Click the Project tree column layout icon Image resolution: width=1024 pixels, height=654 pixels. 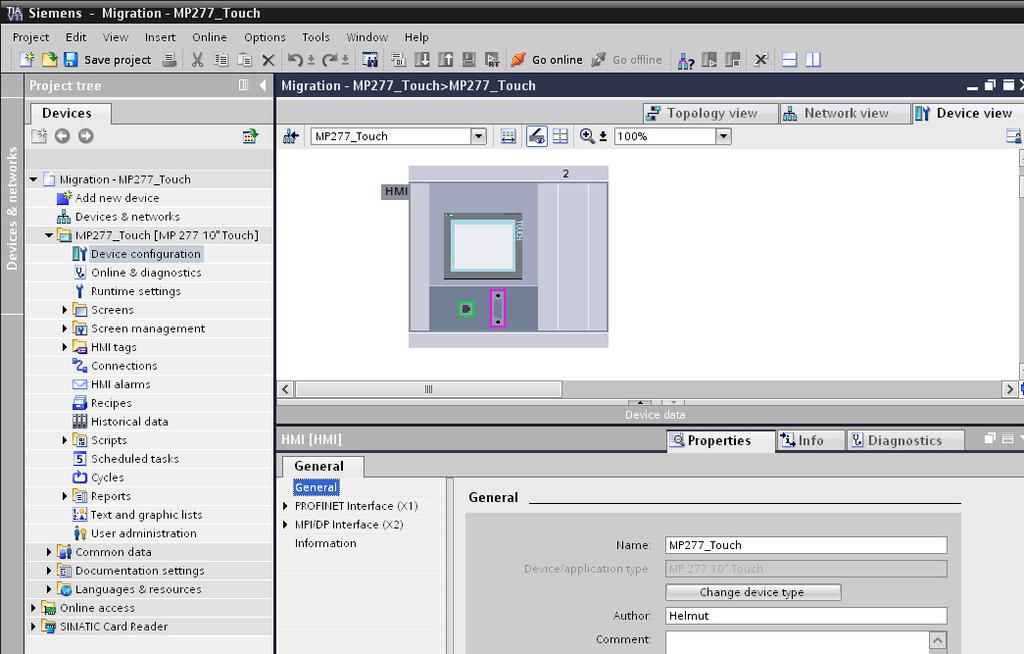[x=244, y=85]
